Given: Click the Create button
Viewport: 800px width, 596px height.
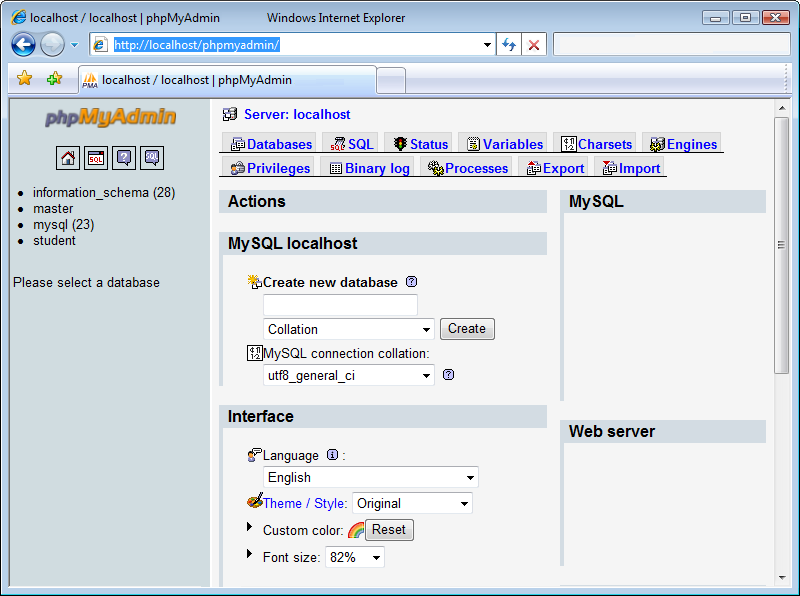Looking at the screenshot, I should 467,329.
